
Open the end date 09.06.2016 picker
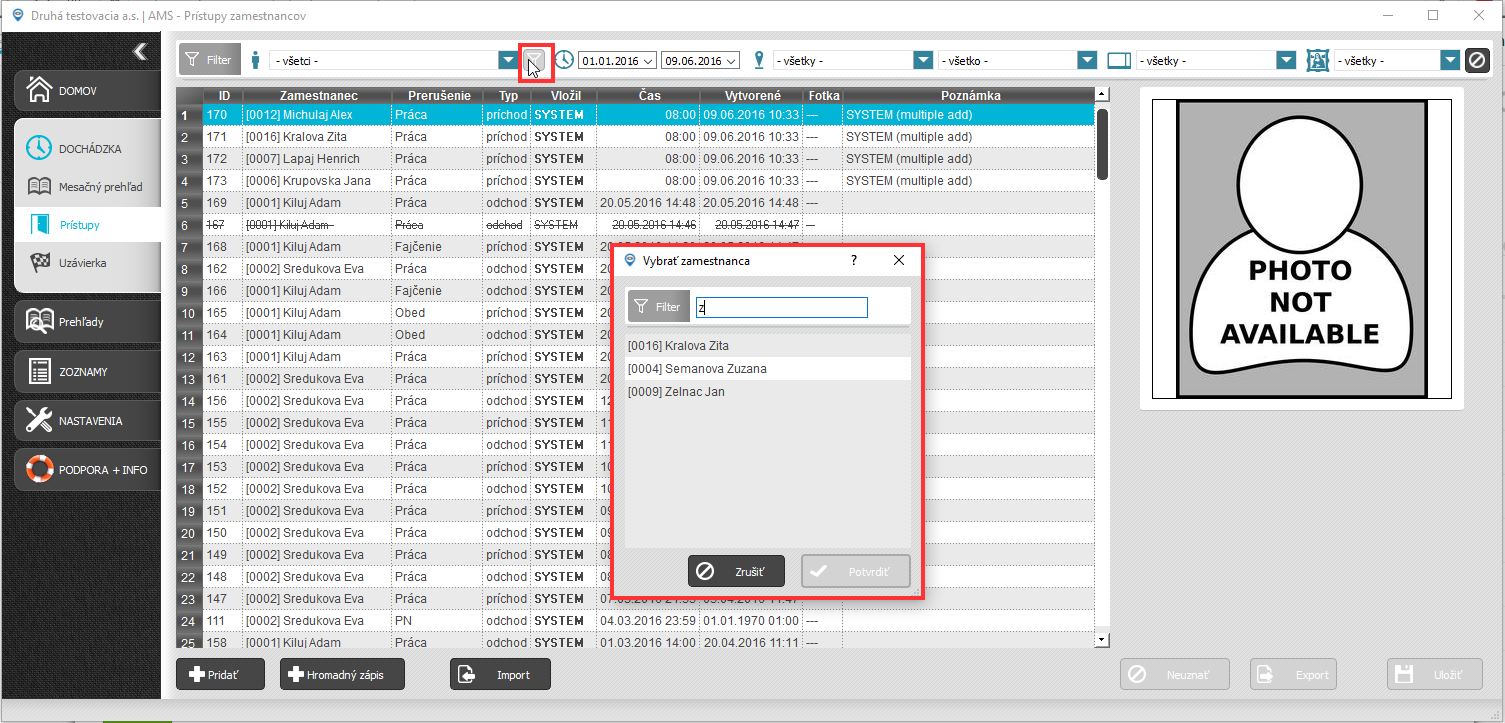[x=700, y=60]
